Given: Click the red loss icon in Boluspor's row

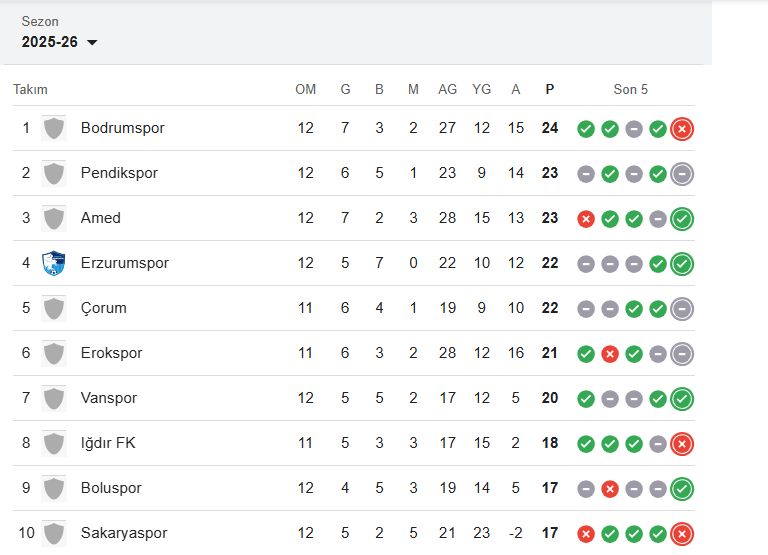Looking at the screenshot, I should (610, 489).
